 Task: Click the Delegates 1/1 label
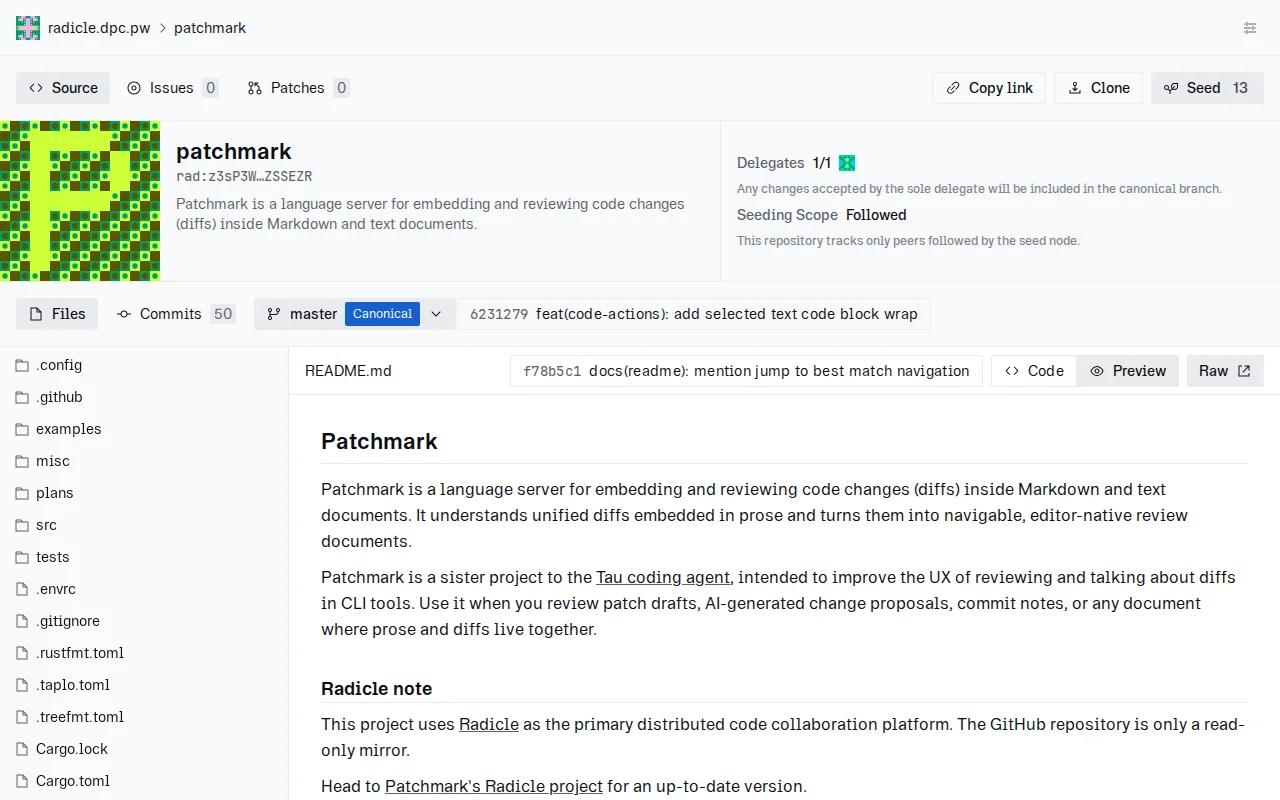pyautogui.click(x=784, y=163)
